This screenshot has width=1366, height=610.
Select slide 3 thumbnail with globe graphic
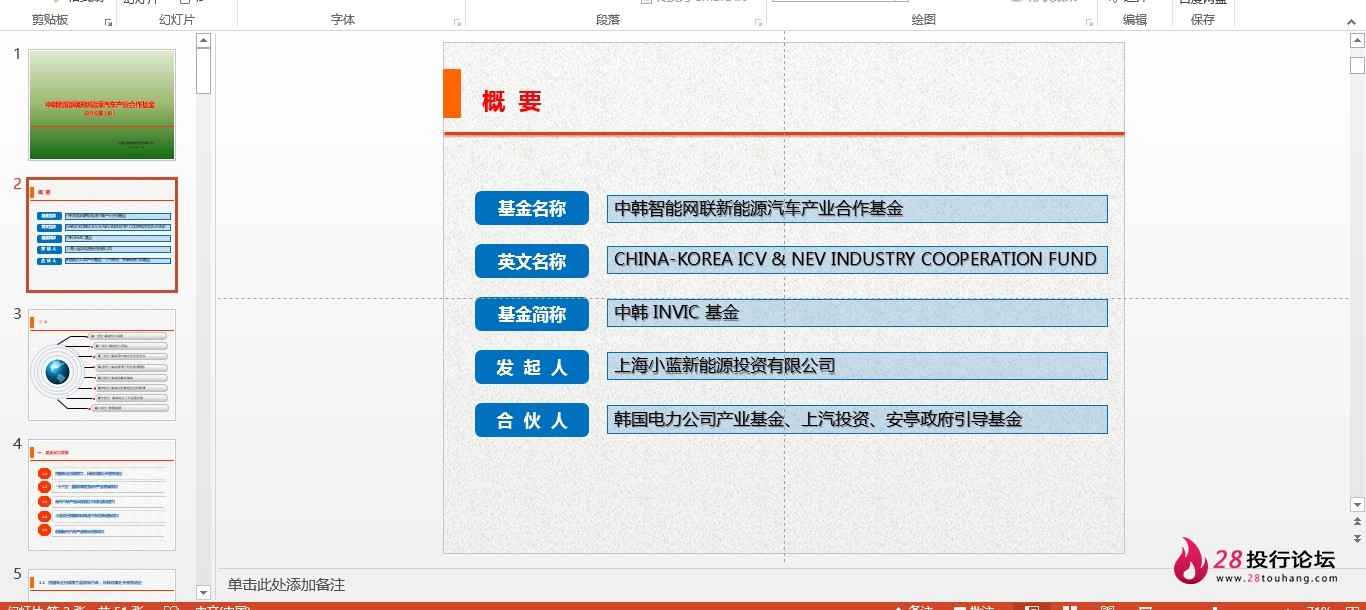point(102,365)
